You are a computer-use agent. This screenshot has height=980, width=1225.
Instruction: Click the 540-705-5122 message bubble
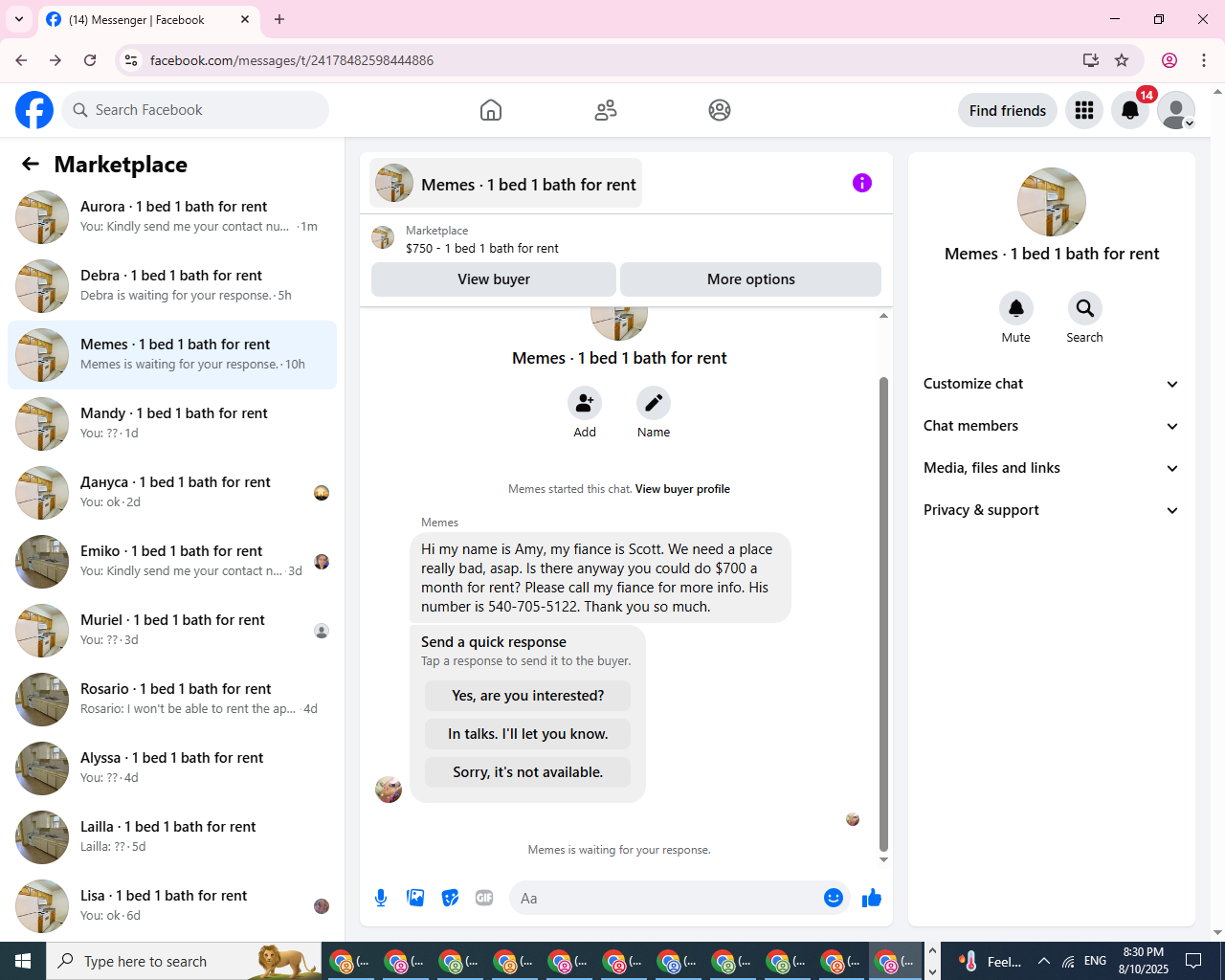click(601, 578)
